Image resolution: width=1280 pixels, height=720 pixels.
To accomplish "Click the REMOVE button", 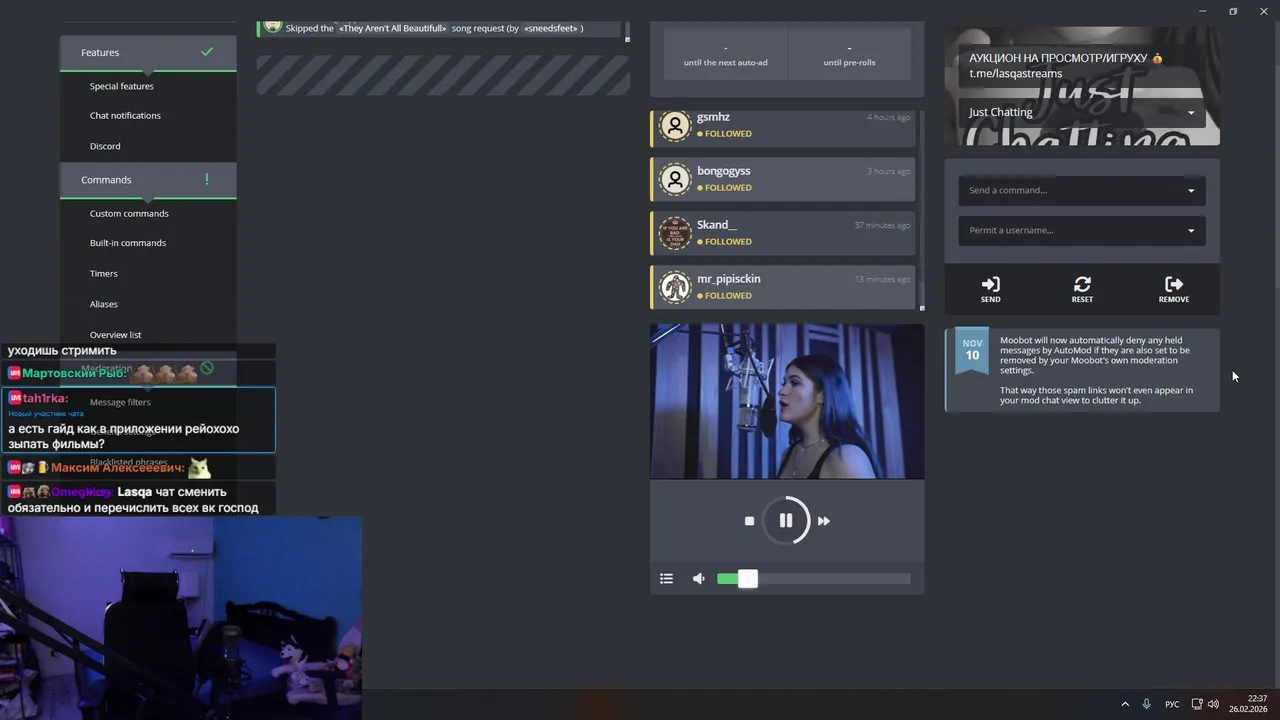I will [x=1174, y=290].
